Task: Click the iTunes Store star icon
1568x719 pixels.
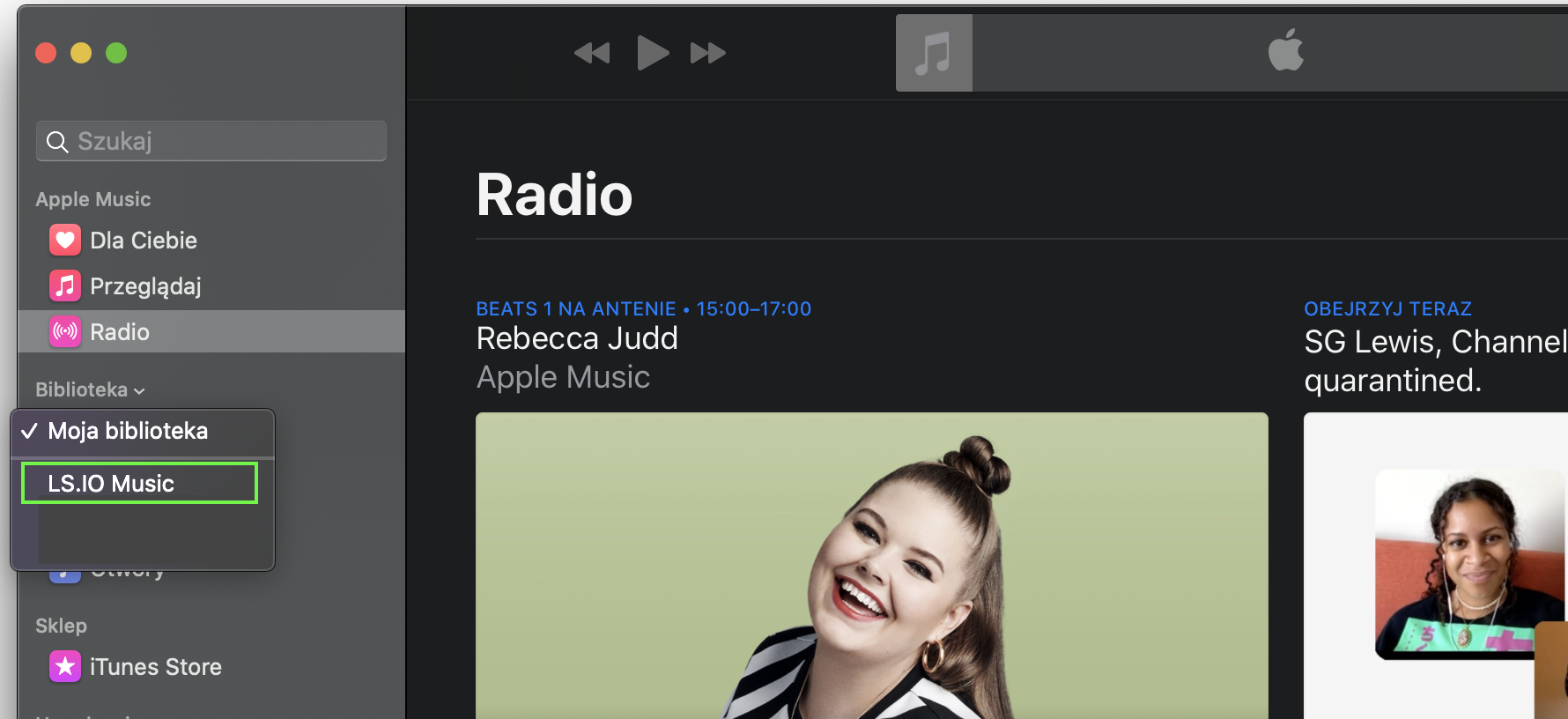Action: 65,667
